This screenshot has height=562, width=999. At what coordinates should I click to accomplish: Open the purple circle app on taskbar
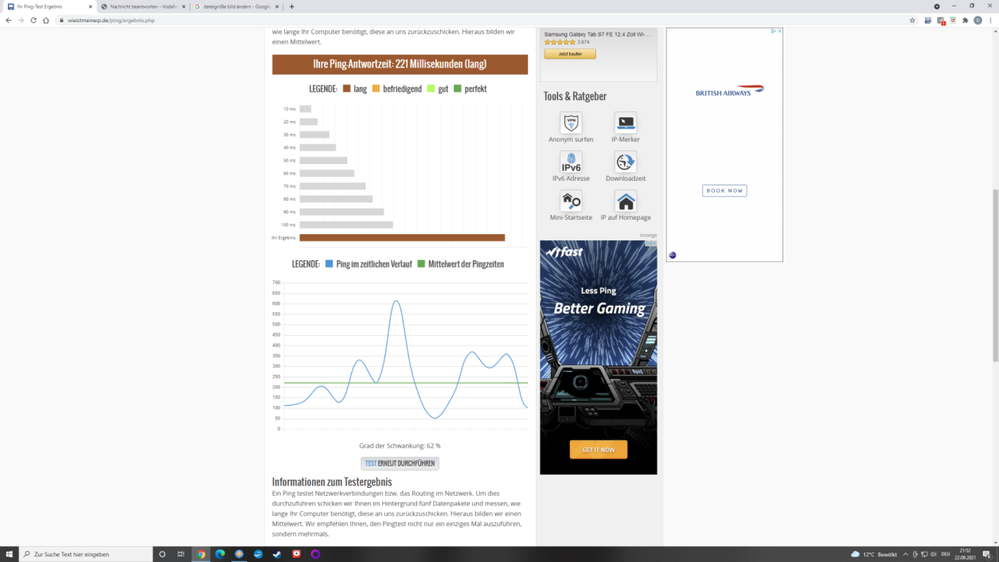pyautogui.click(x=315, y=554)
